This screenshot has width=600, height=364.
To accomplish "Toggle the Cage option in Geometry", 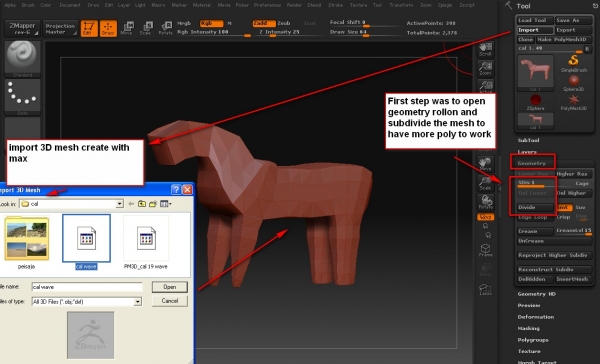I will click(582, 184).
